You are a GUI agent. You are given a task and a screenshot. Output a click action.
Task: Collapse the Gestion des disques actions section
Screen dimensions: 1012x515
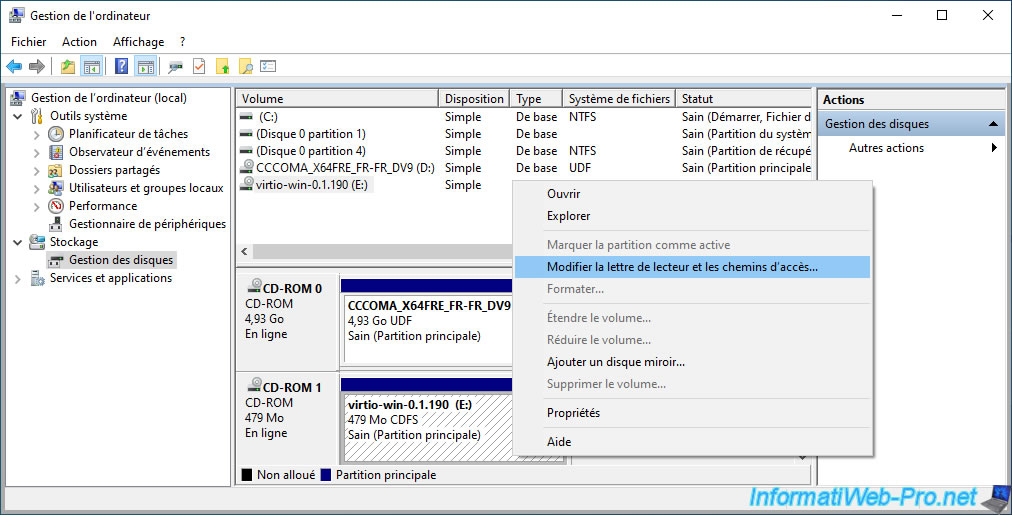coord(993,124)
